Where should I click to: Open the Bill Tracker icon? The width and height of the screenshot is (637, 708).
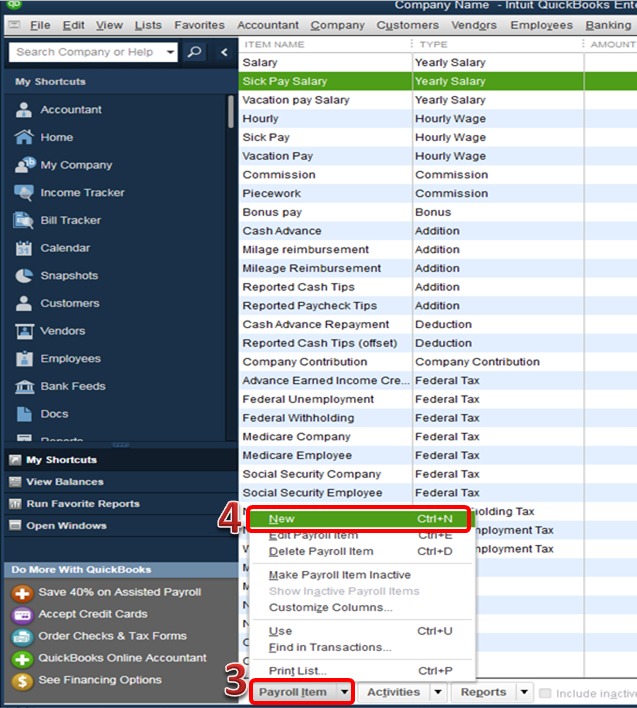(24, 220)
